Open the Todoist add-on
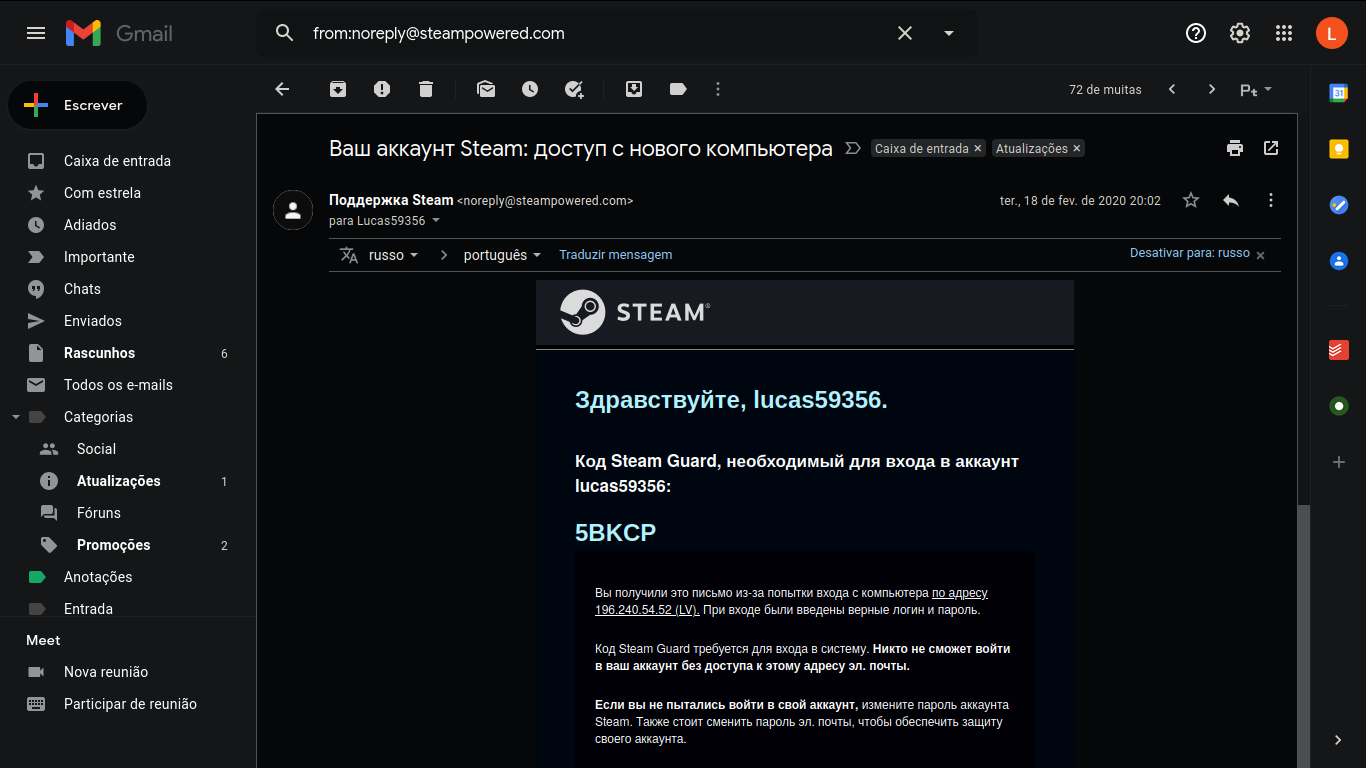The width and height of the screenshot is (1366, 768). tap(1339, 350)
